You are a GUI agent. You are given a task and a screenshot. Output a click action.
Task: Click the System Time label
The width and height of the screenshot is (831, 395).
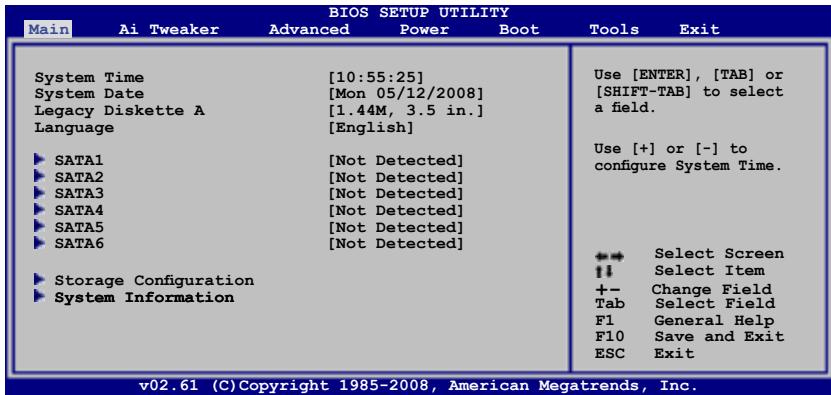click(x=89, y=77)
